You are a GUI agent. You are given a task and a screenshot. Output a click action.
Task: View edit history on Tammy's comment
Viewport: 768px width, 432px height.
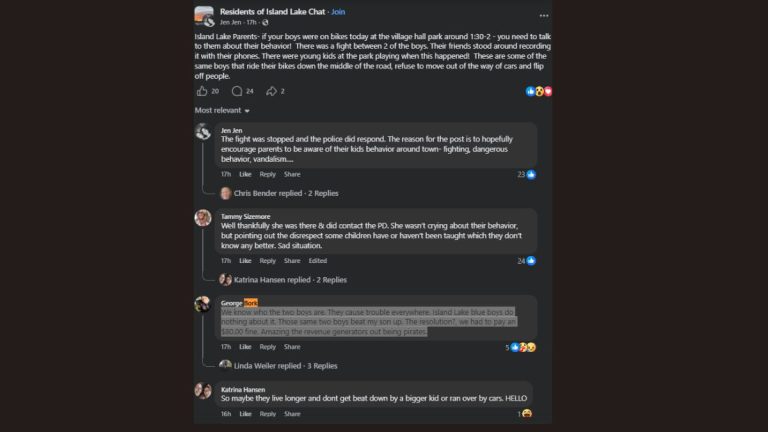pyautogui.click(x=318, y=261)
